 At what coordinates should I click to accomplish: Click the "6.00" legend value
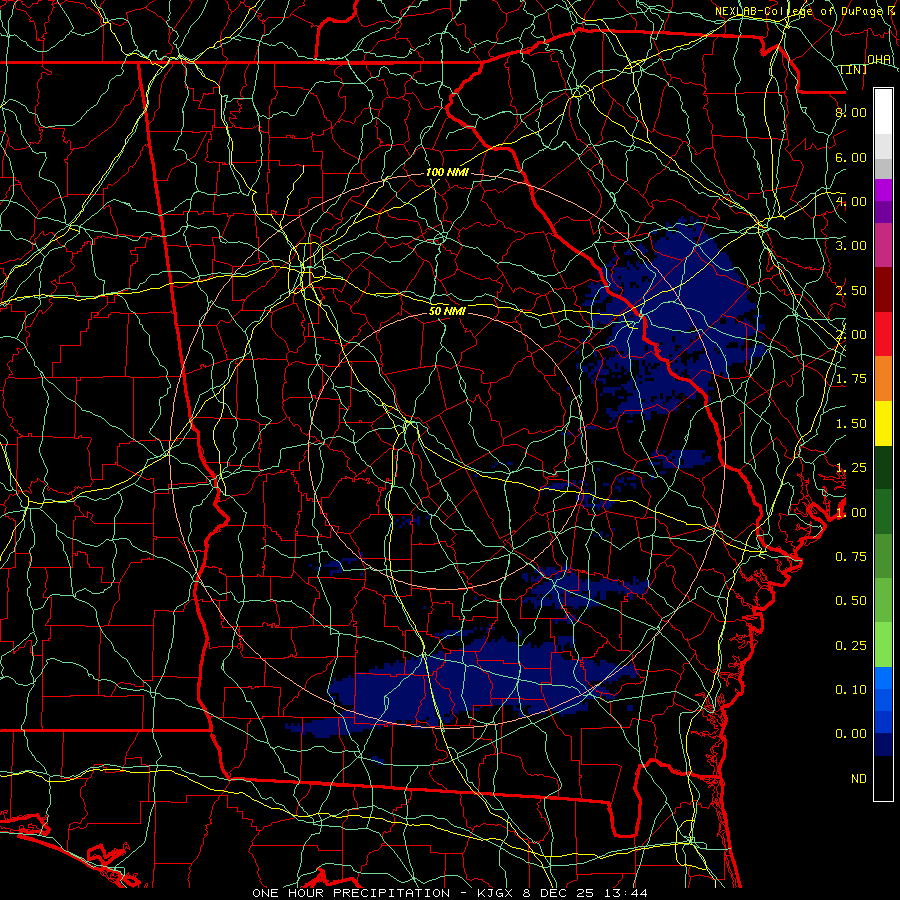[851, 157]
